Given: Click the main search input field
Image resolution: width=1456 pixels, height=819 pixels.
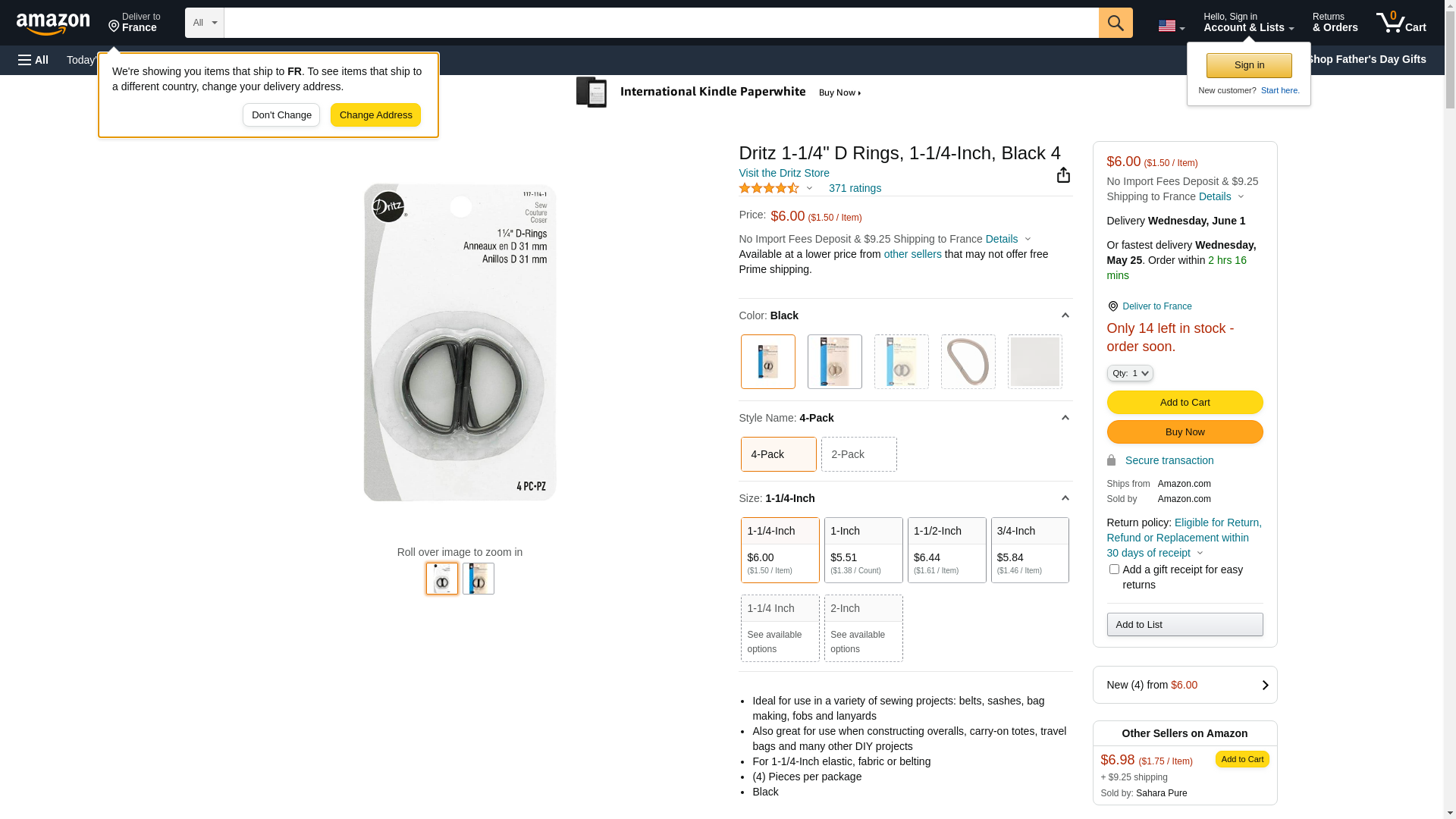Looking at the screenshot, I should pos(661,23).
